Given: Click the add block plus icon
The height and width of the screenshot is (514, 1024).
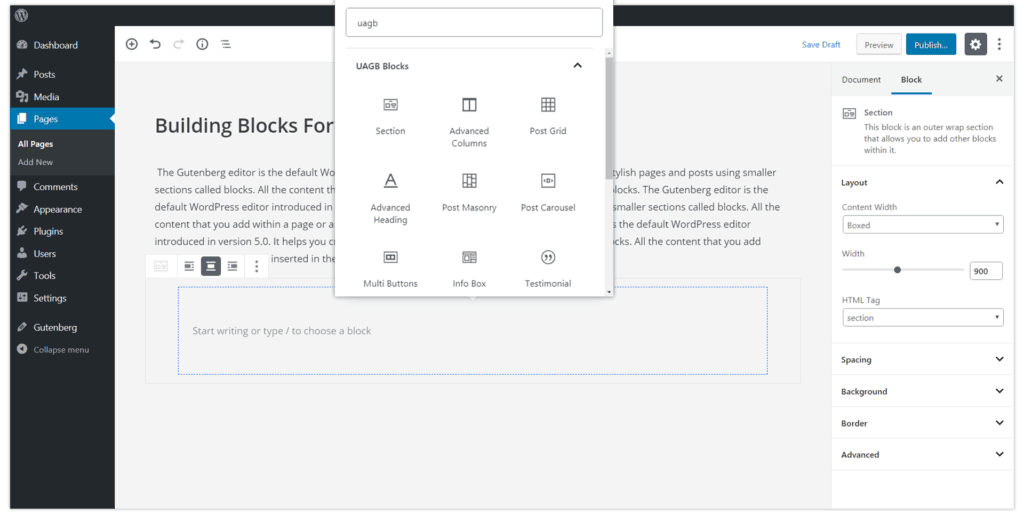Looking at the screenshot, I should [132, 44].
